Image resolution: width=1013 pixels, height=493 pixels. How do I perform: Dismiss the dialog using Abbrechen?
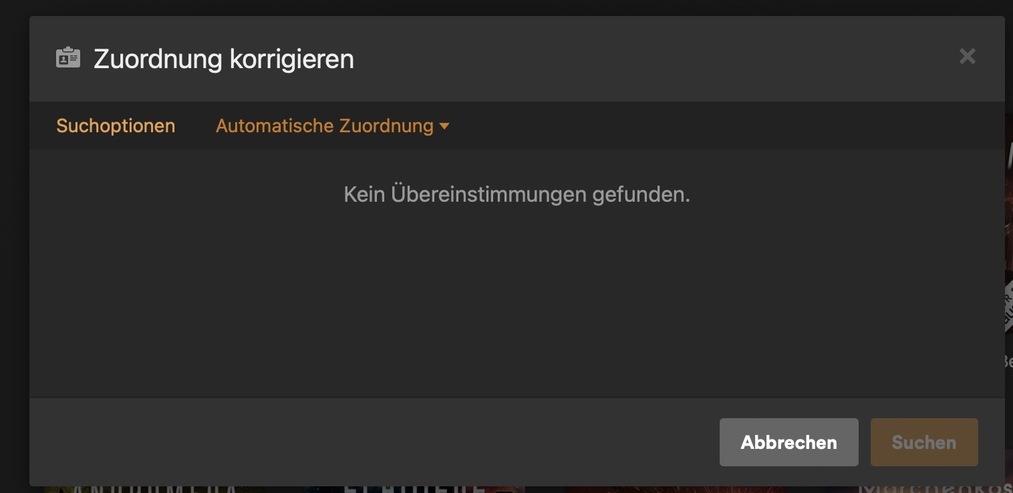tap(789, 442)
